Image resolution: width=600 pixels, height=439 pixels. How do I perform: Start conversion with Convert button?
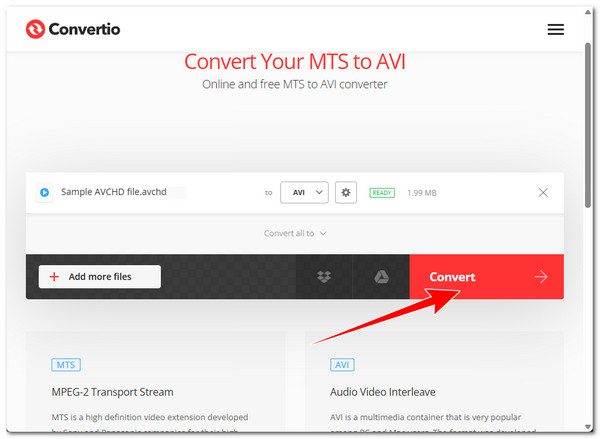[486, 276]
